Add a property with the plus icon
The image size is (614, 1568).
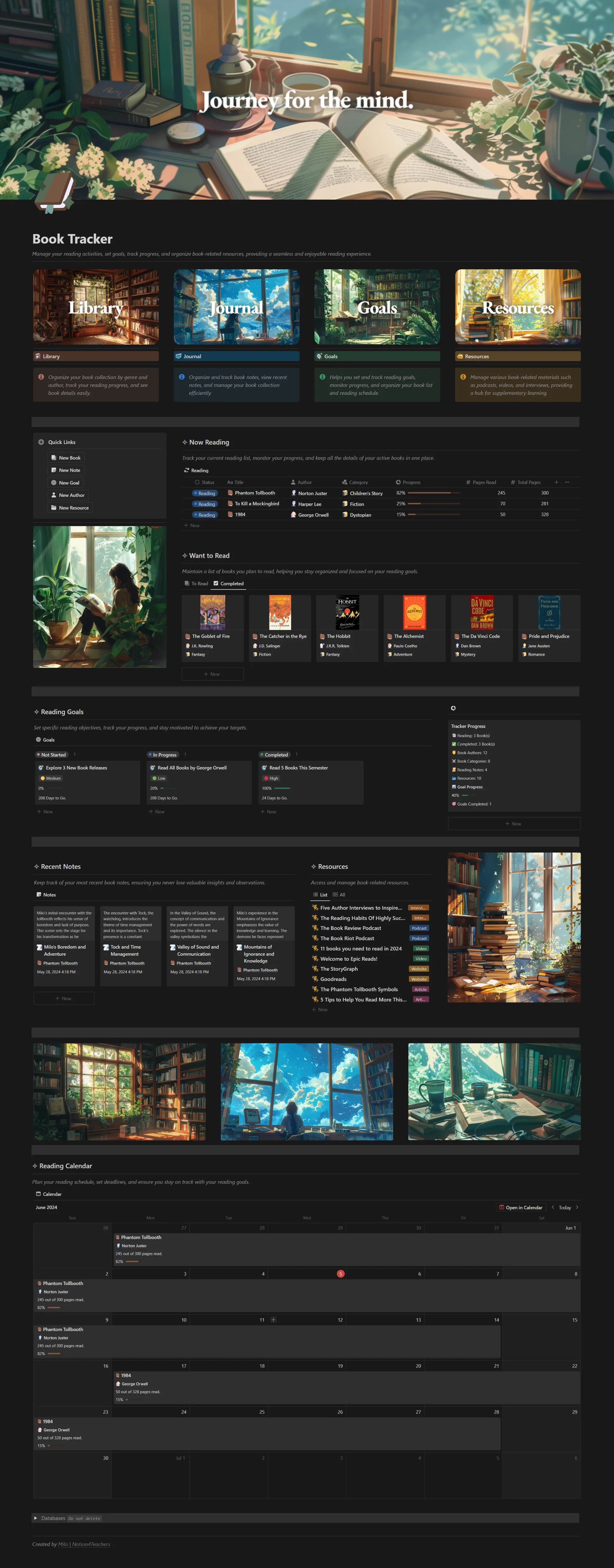point(556,482)
